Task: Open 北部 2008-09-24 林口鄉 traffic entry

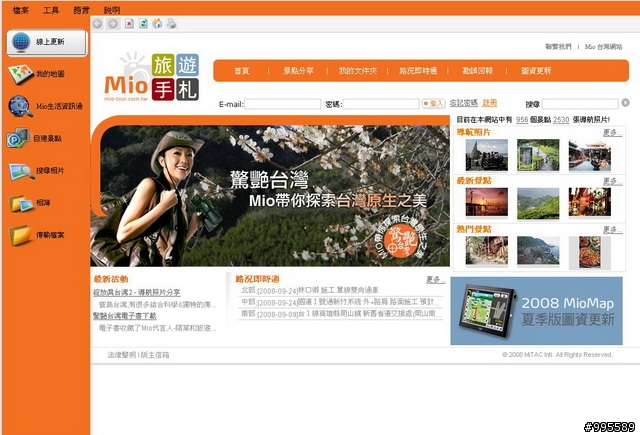Action: click(310, 290)
